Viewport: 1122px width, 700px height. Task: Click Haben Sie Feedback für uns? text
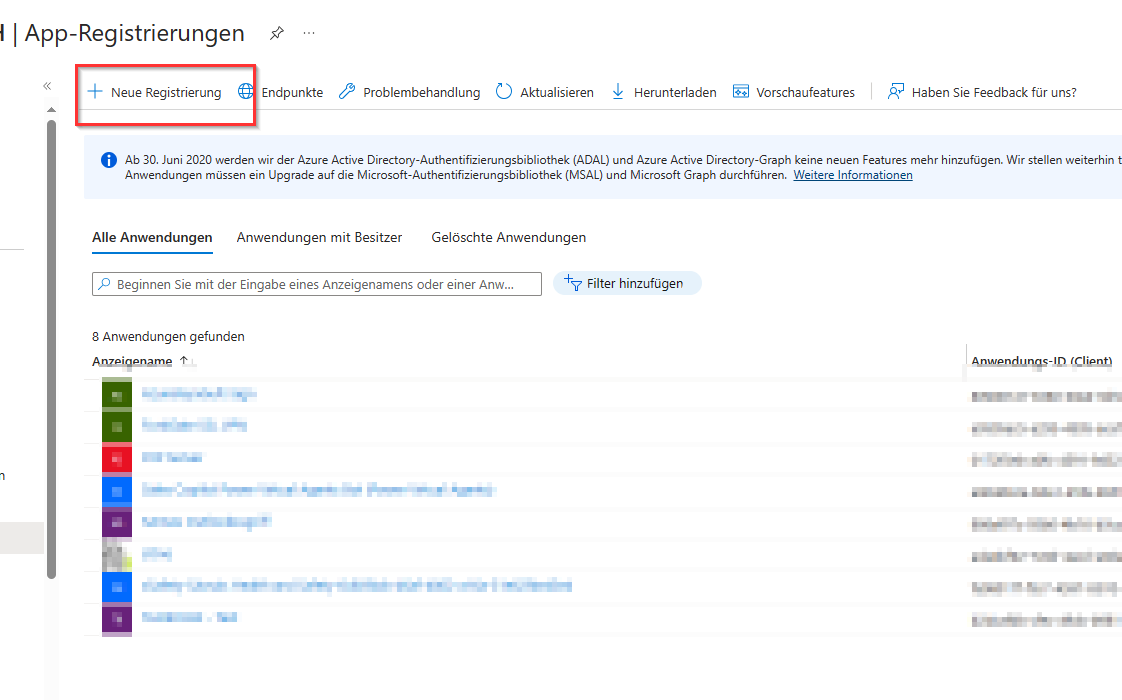coord(994,92)
